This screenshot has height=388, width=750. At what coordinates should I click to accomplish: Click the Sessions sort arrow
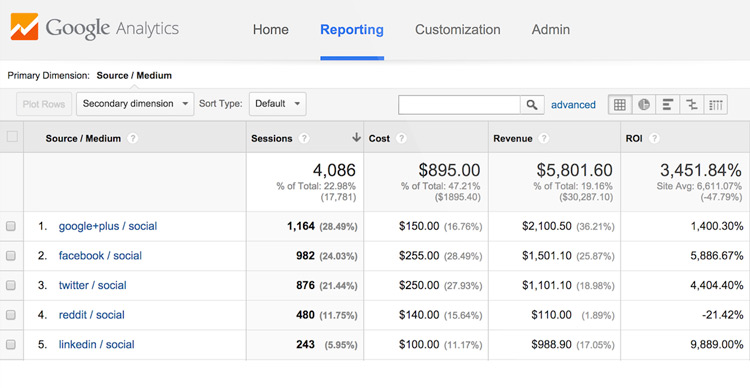coord(356,138)
